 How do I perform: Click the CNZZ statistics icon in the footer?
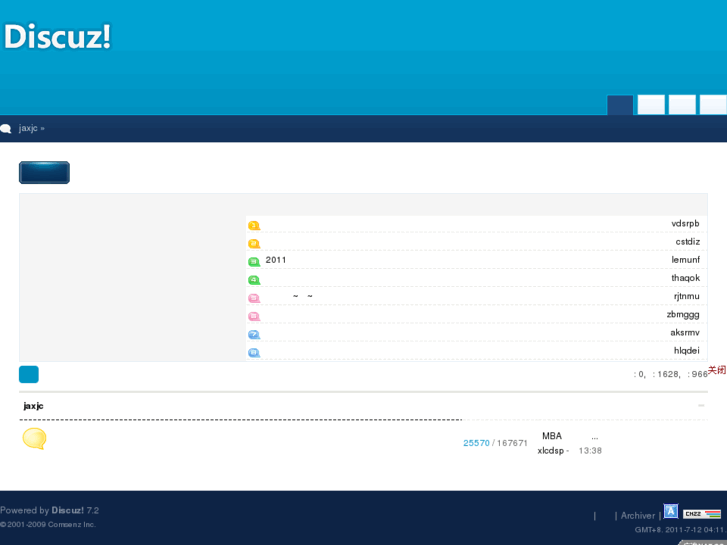click(x=702, y=514)
